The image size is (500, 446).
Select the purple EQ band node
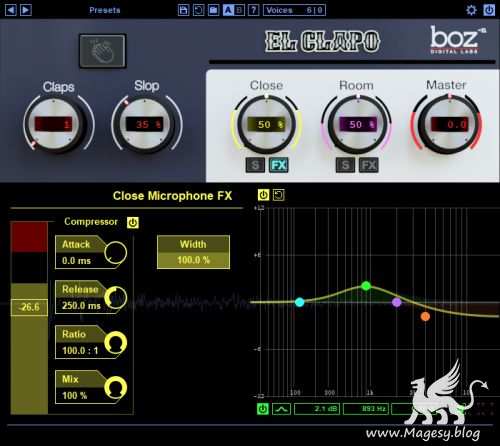(397, 302)
